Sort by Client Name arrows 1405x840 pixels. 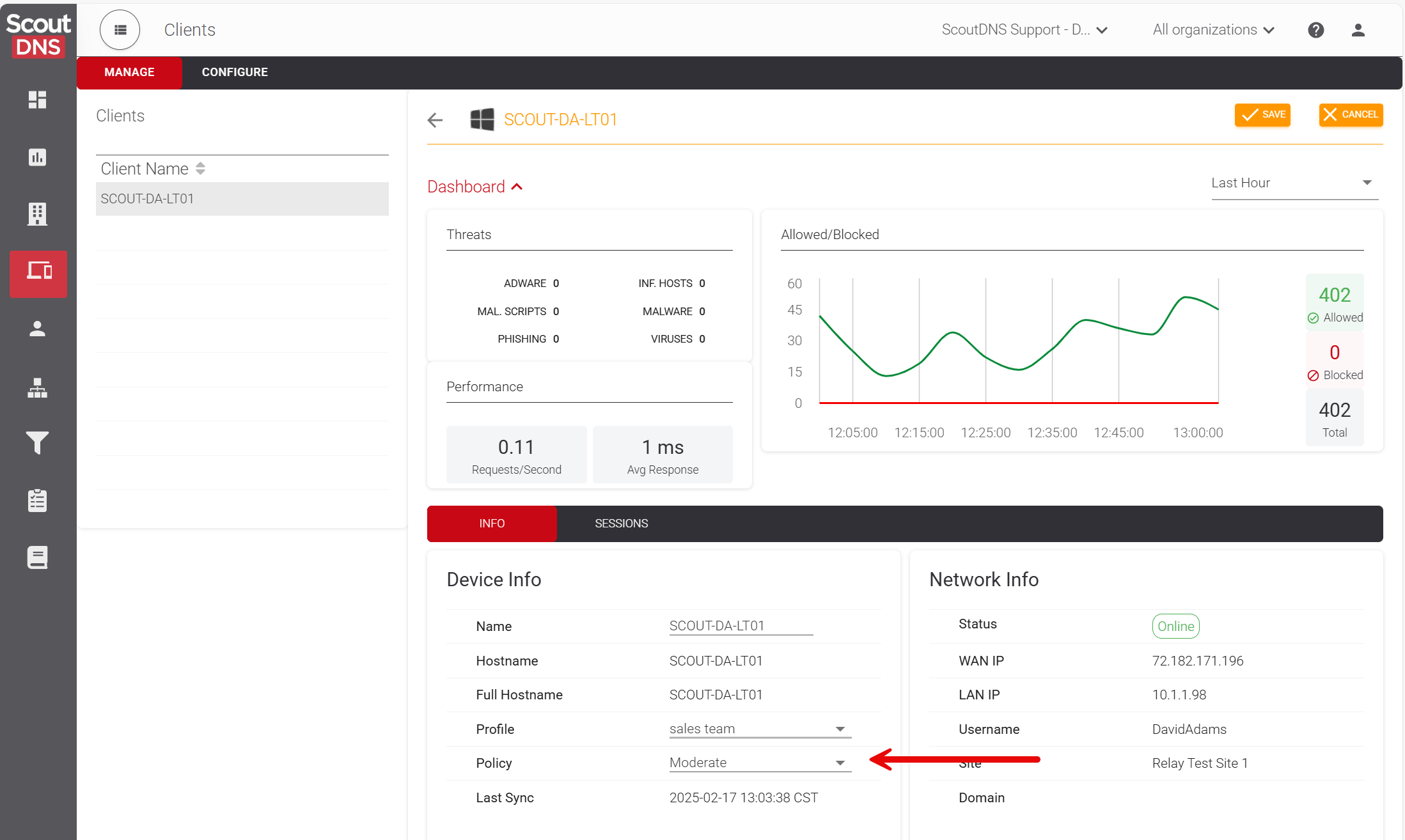coord(201,169)
